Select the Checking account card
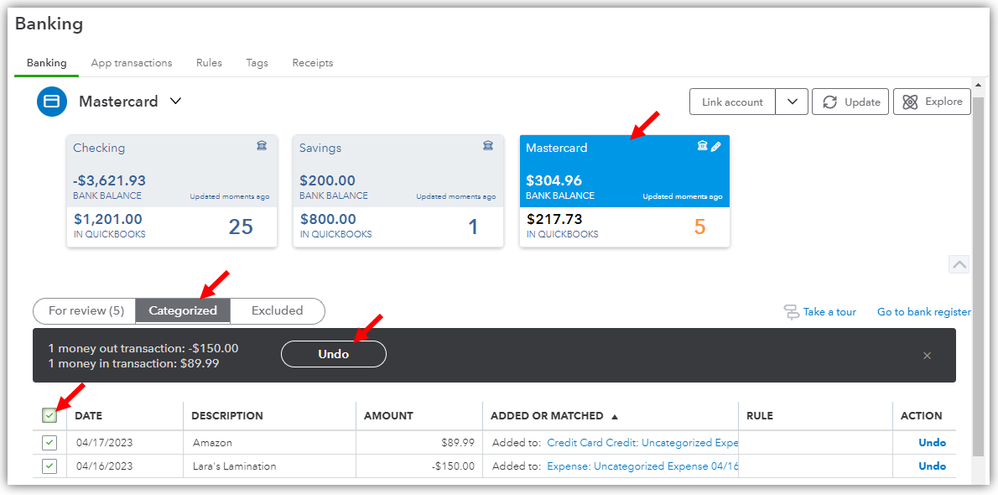 pyautogui.click(x=172, y=191)
